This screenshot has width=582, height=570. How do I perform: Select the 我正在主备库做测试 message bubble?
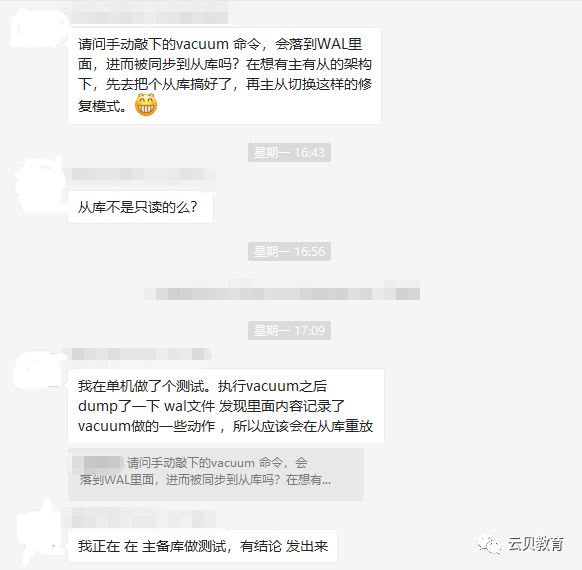[x=202, y=546]
